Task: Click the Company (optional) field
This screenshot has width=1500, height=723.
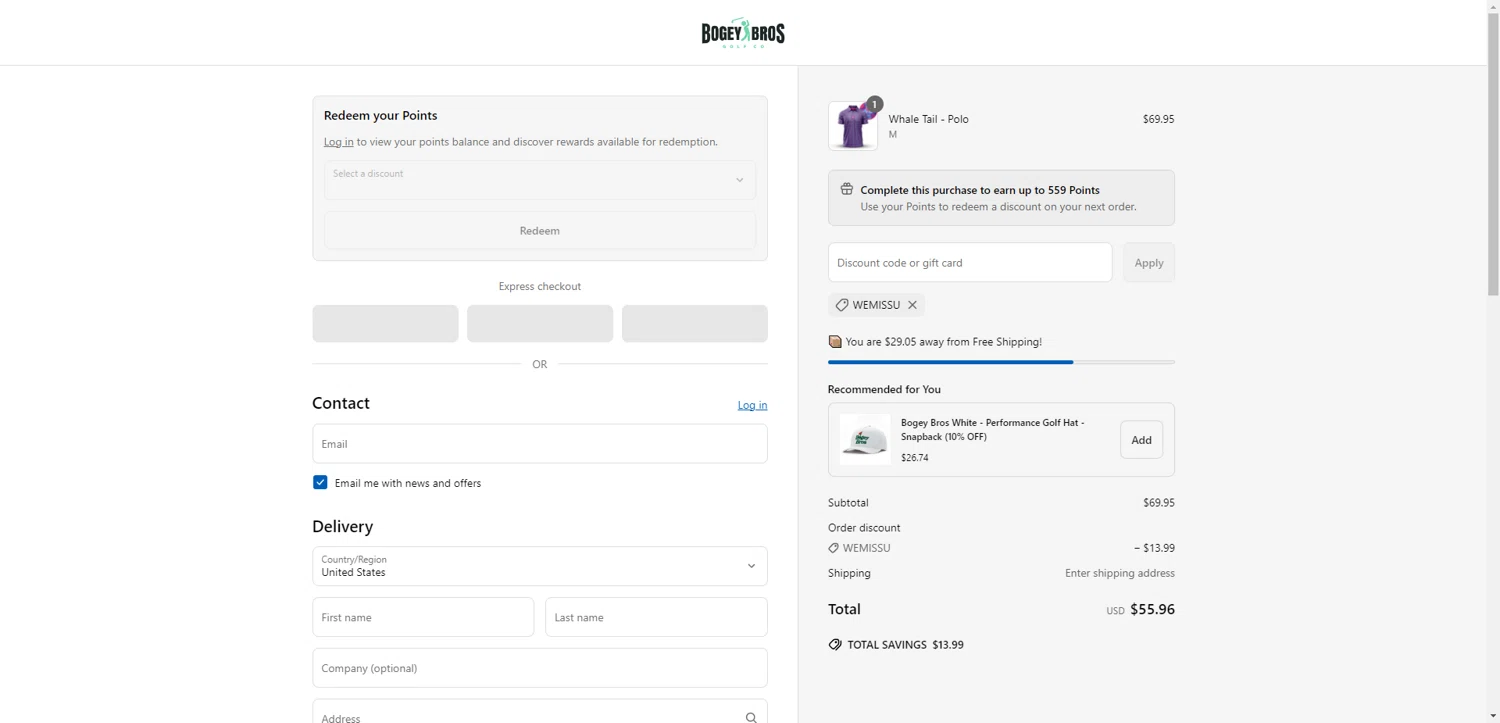Action: [x=540, y=668]
